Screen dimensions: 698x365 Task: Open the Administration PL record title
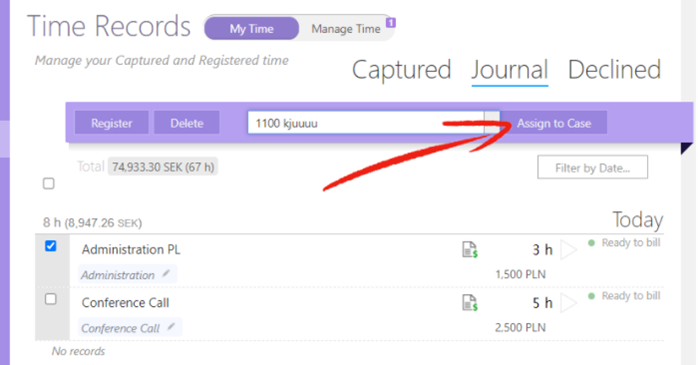click(x=131, y=250)
